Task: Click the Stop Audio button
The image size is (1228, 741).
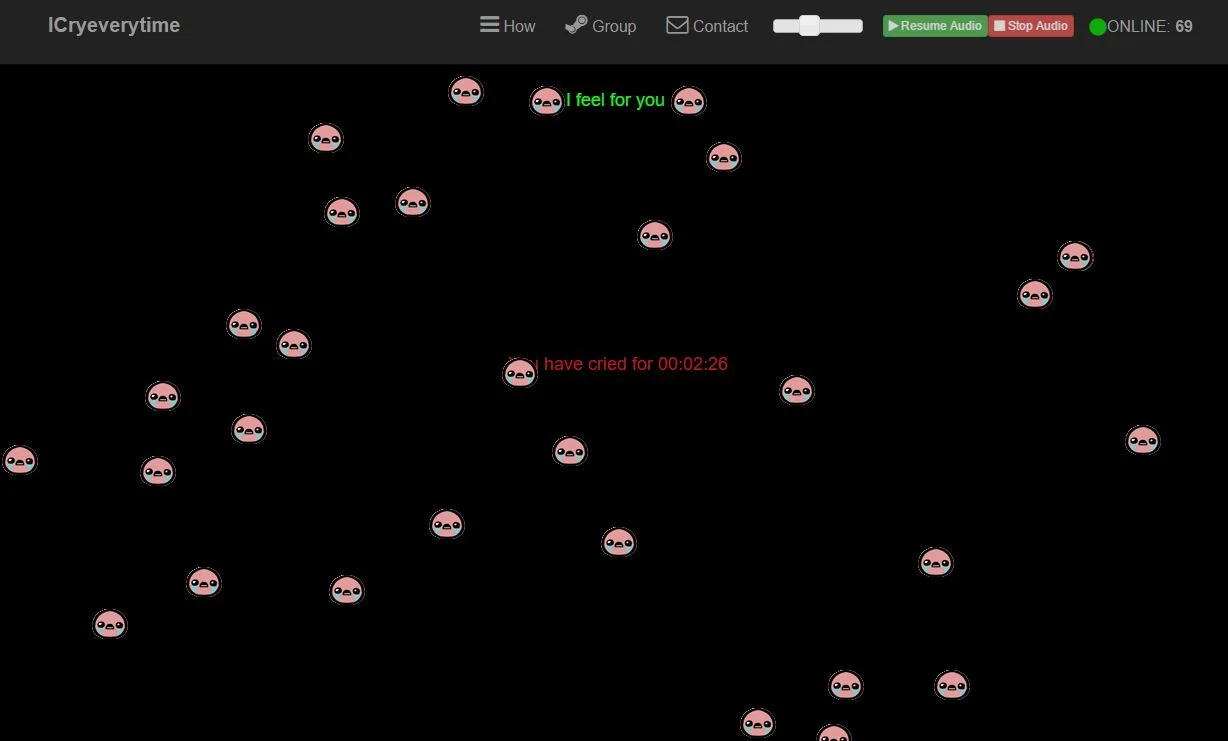Action: [x=1031, y=26]
